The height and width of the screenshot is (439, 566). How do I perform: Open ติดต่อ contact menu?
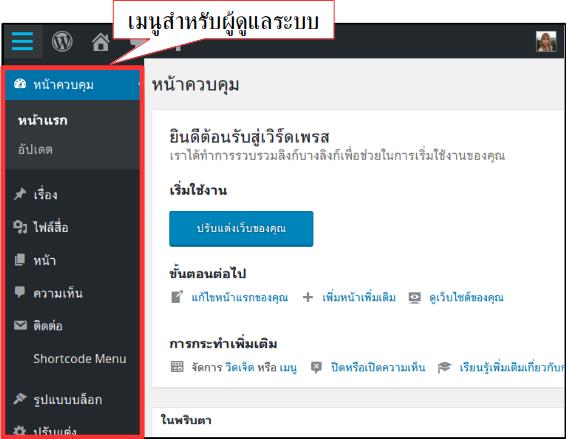click(x=73, y=326)
